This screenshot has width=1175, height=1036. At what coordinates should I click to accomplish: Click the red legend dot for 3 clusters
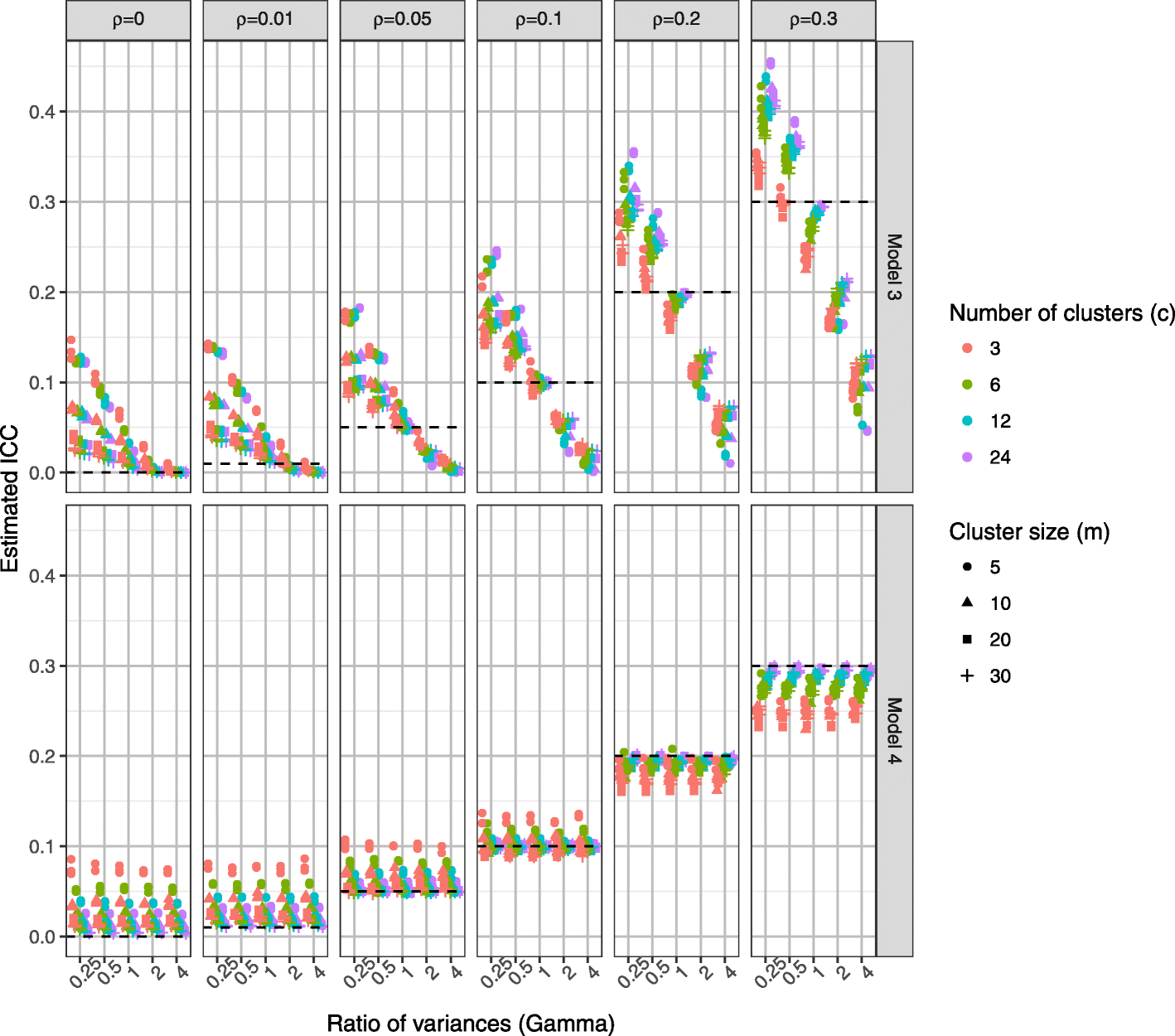[967, 348]
